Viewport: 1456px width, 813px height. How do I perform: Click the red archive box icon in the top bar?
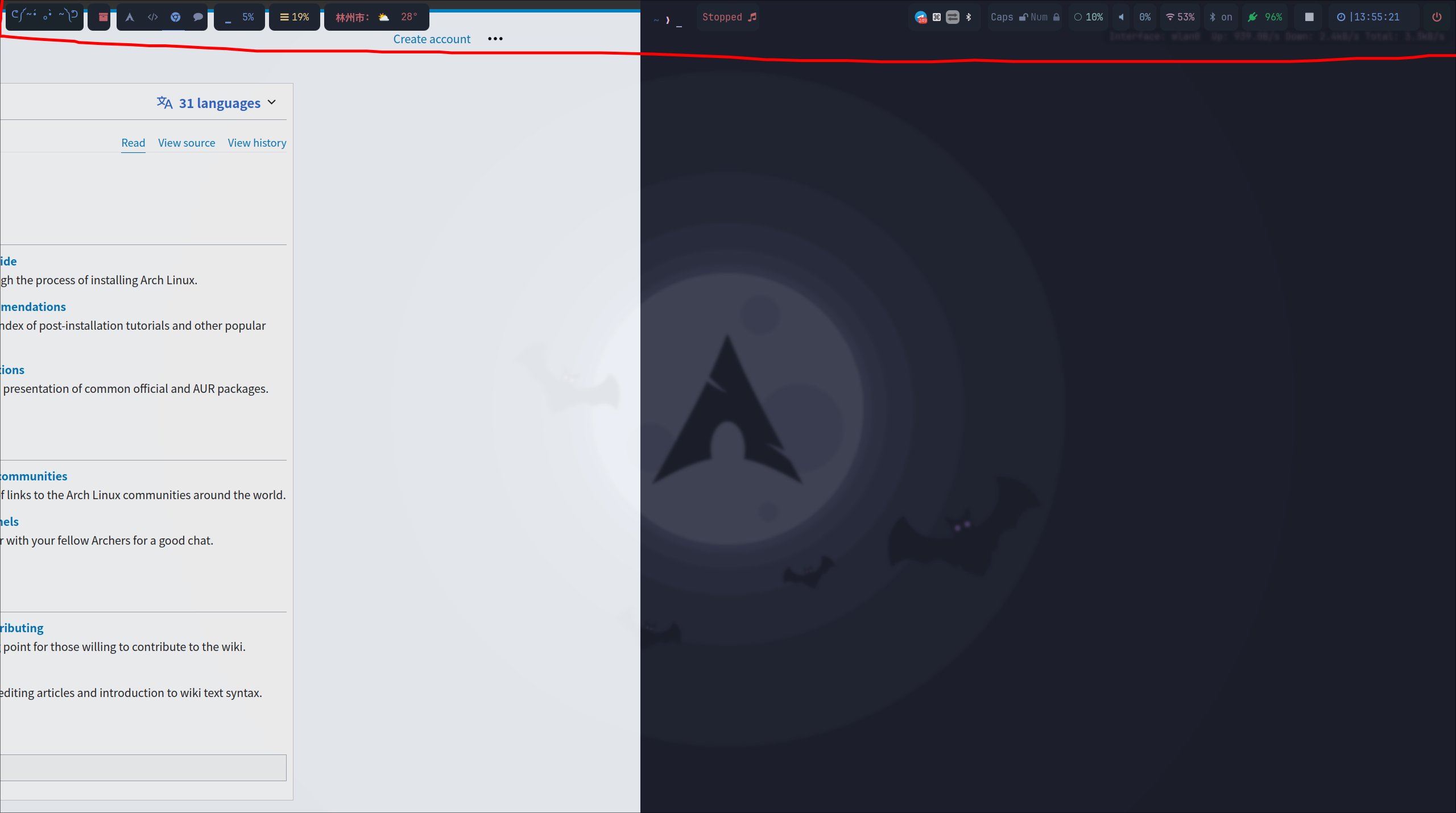click(99, 17)
